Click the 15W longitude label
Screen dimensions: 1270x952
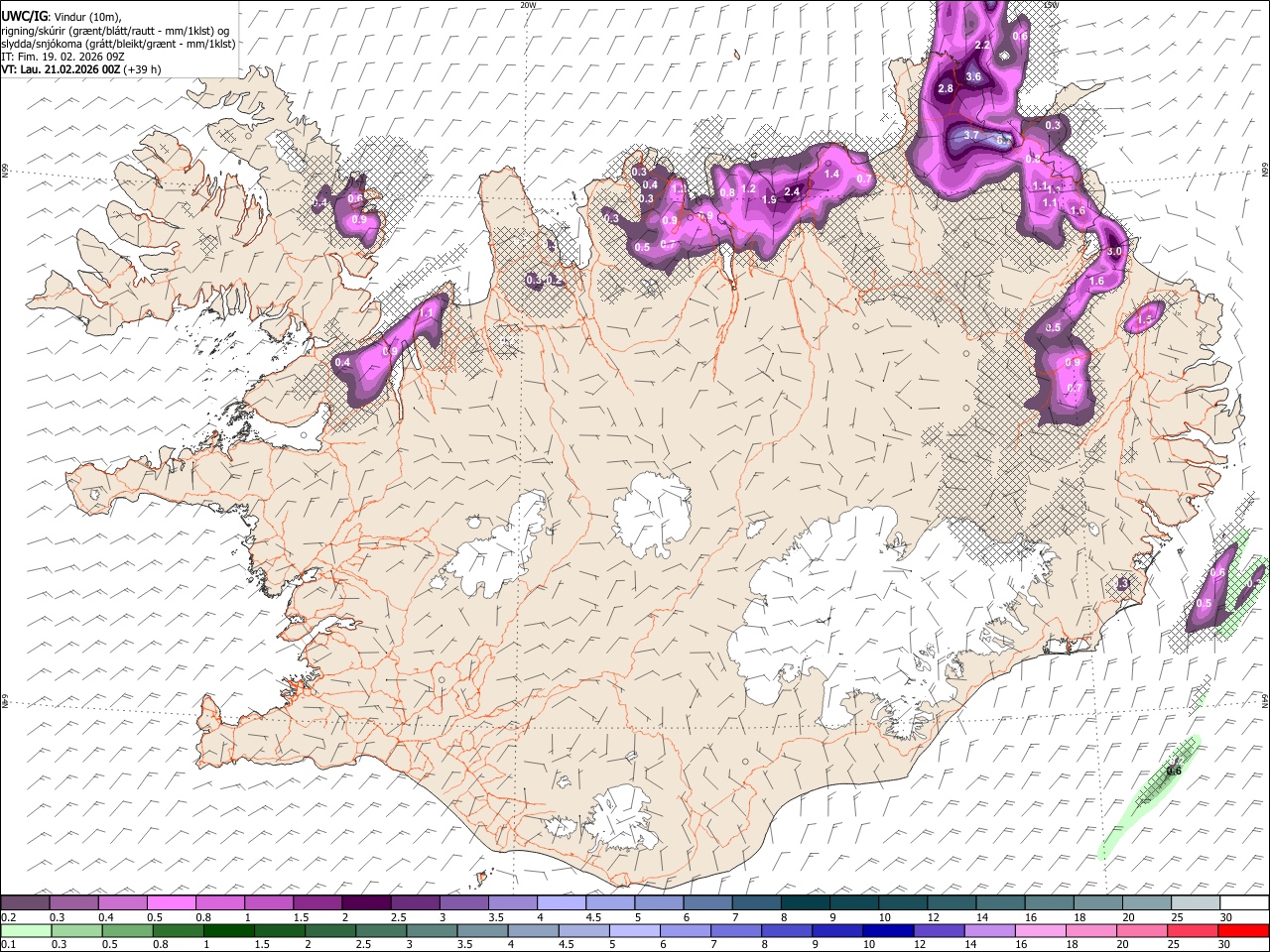pos(1052,5)
